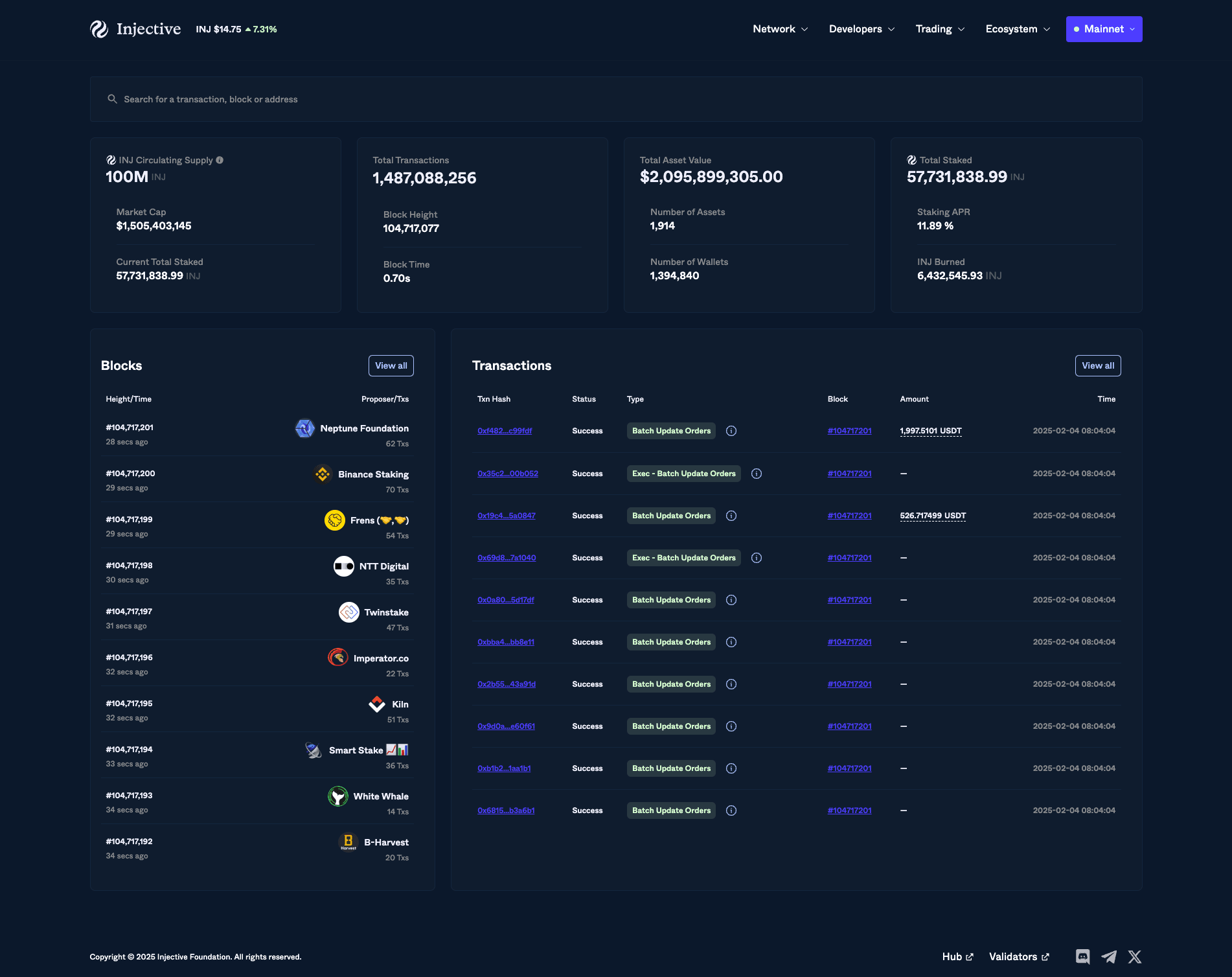Open block #104,717,192 in Blocks list
1232x977 pixels.
click(x=129, y=842)
